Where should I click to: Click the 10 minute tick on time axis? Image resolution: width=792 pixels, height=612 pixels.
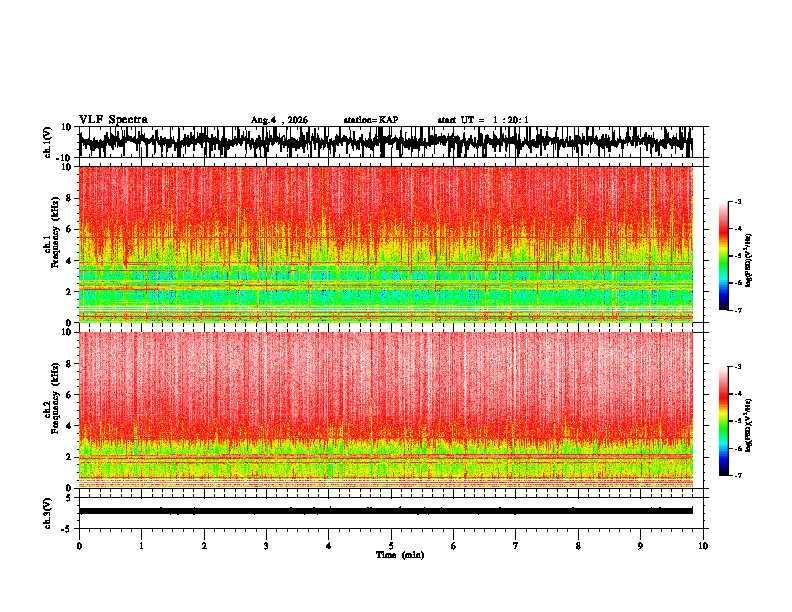[x=703, y=546]
